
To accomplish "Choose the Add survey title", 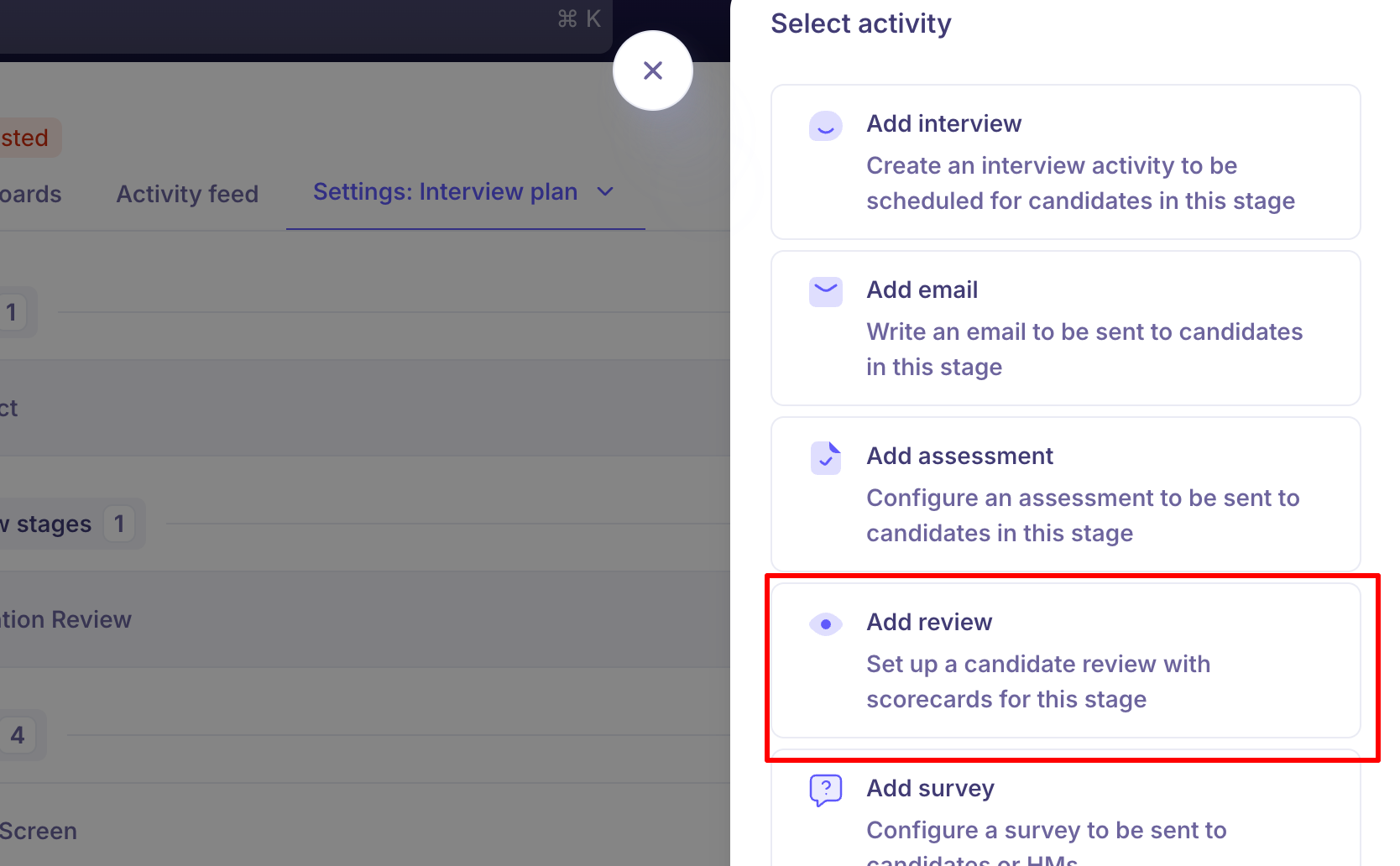I will 930,788.
